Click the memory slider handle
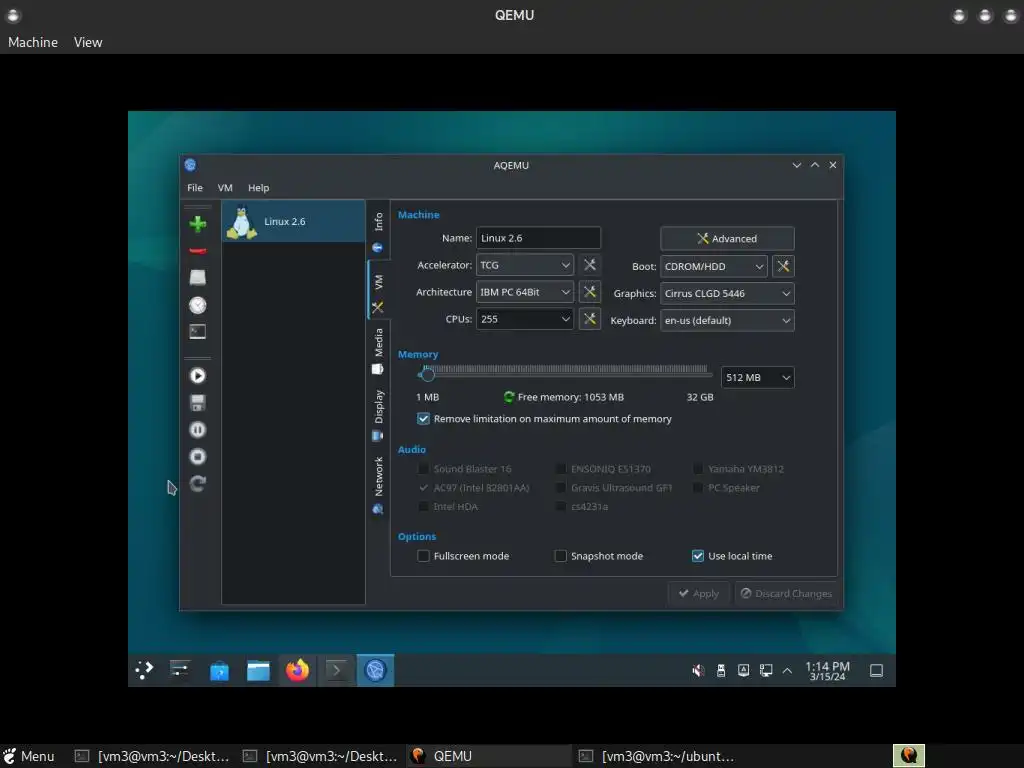Viewport: 1024px width, 768px height. (x=428, y=374)
